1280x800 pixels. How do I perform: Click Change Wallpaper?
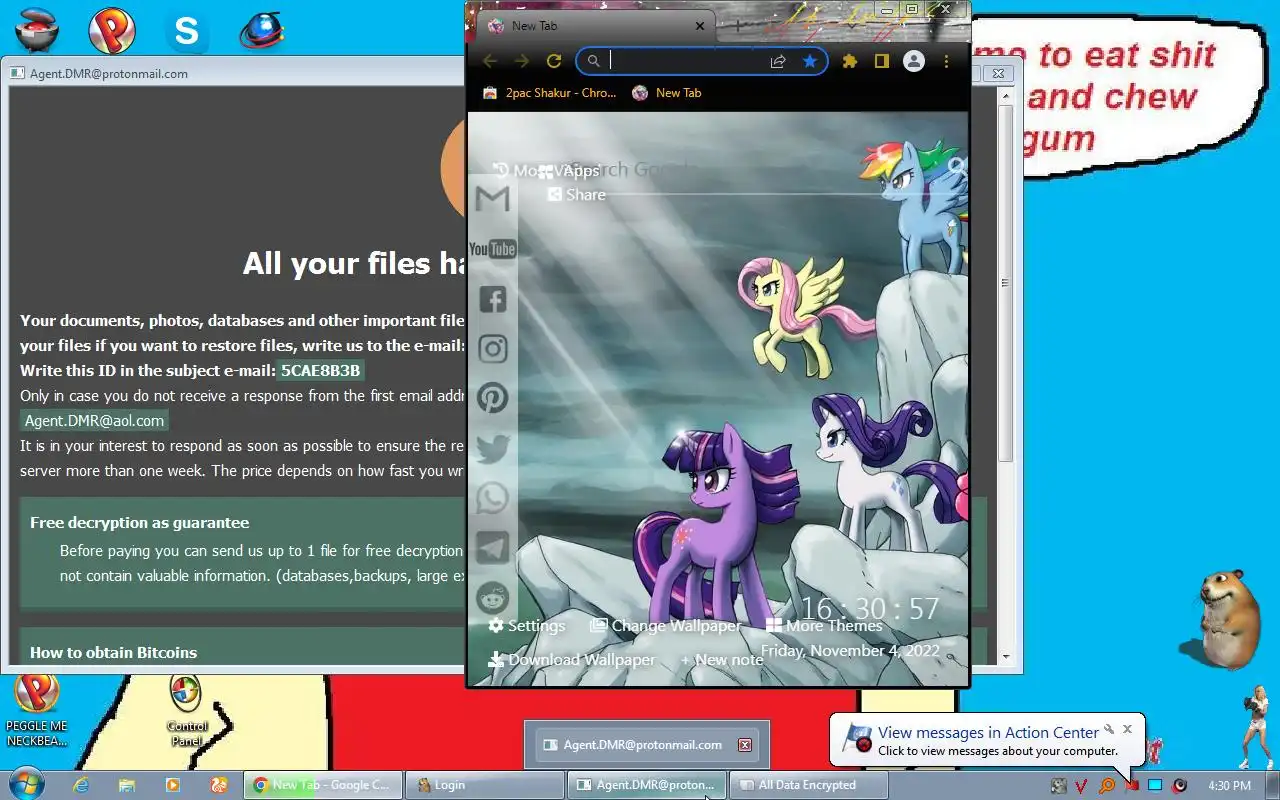point(666,626)
